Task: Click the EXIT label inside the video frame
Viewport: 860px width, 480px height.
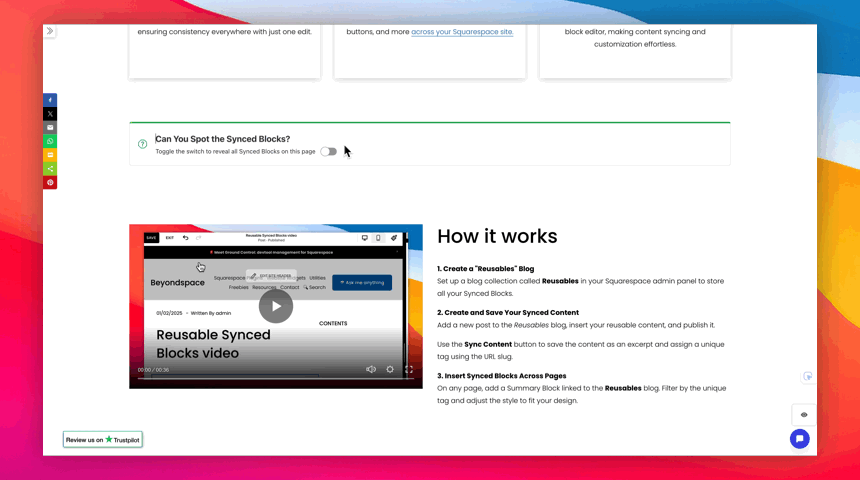Action: pos(169,238)
